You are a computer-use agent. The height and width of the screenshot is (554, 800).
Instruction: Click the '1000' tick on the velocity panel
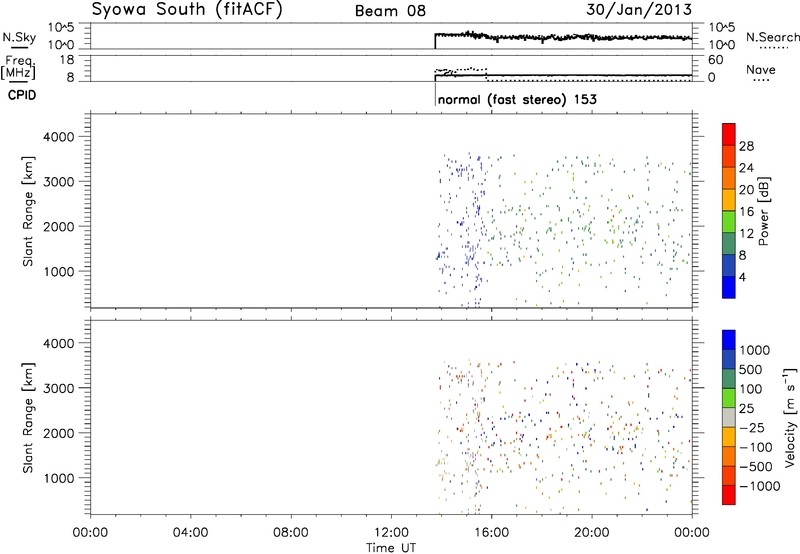tap(59, 478)
